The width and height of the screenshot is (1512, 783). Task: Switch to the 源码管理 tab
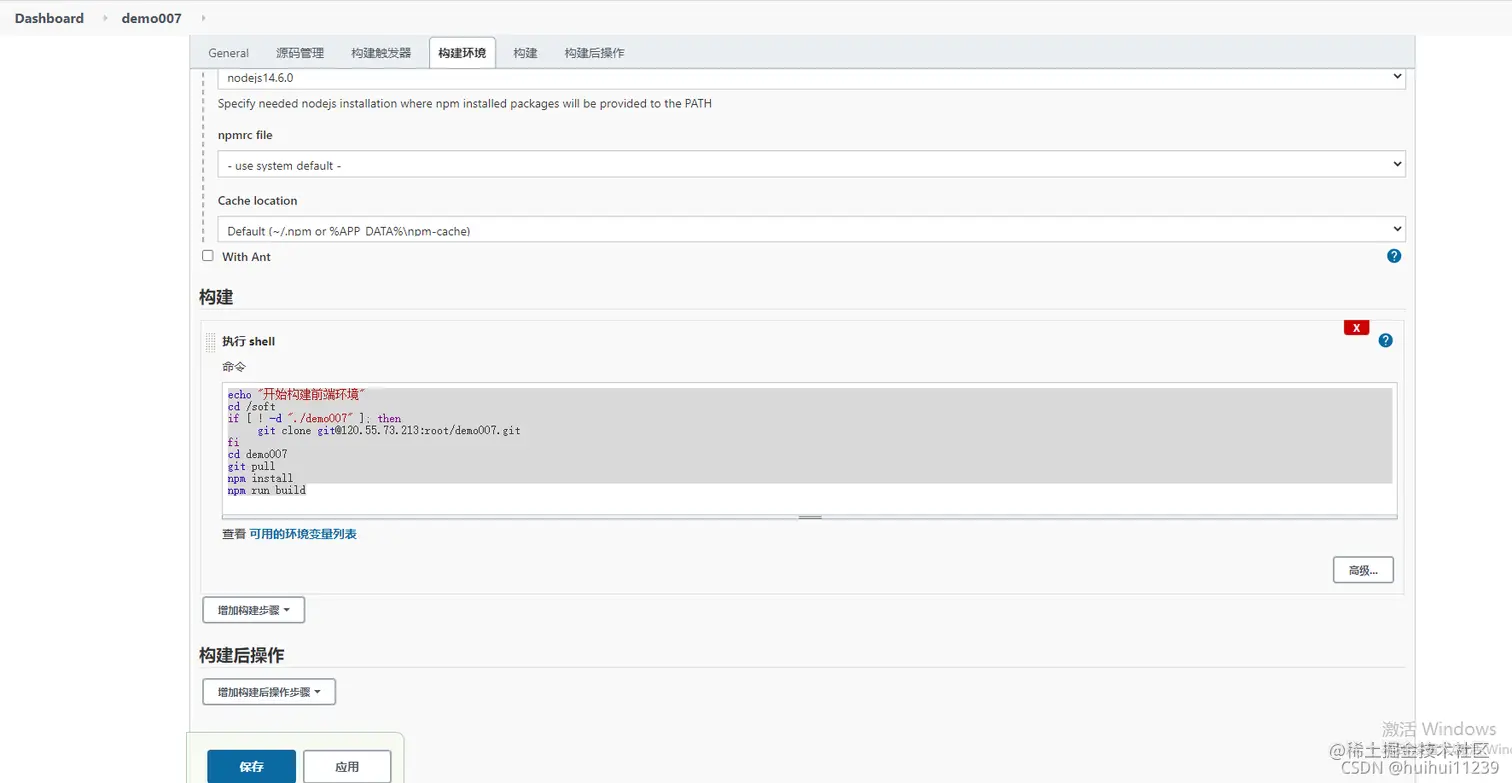300,53
